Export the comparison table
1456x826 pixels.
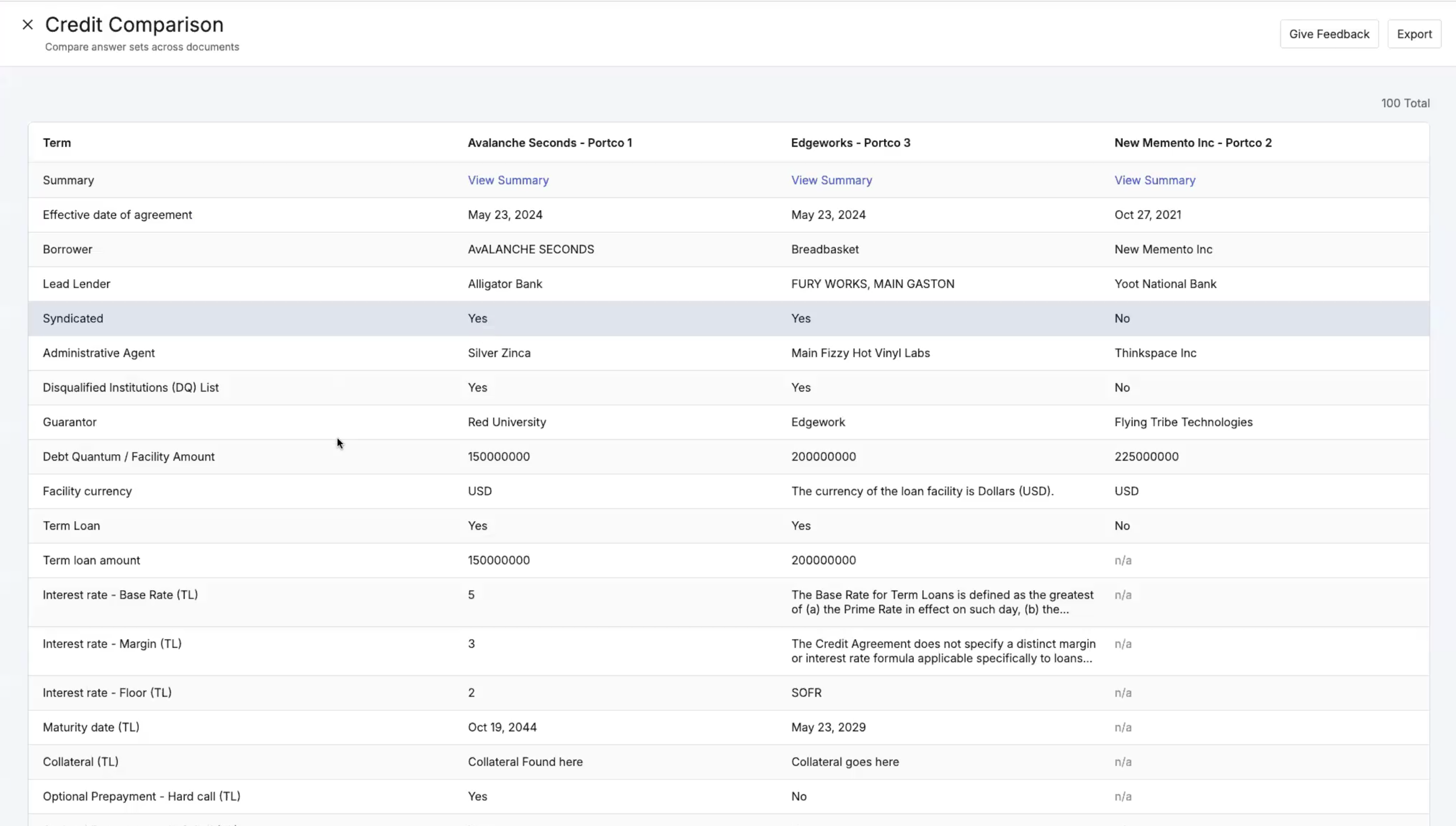pos(1413,34)
